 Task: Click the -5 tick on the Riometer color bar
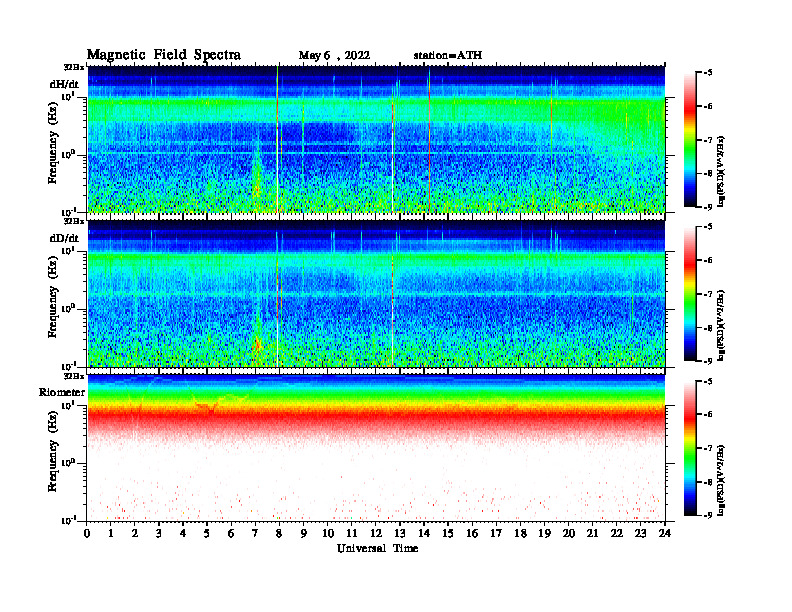click(x=708, y=381)
